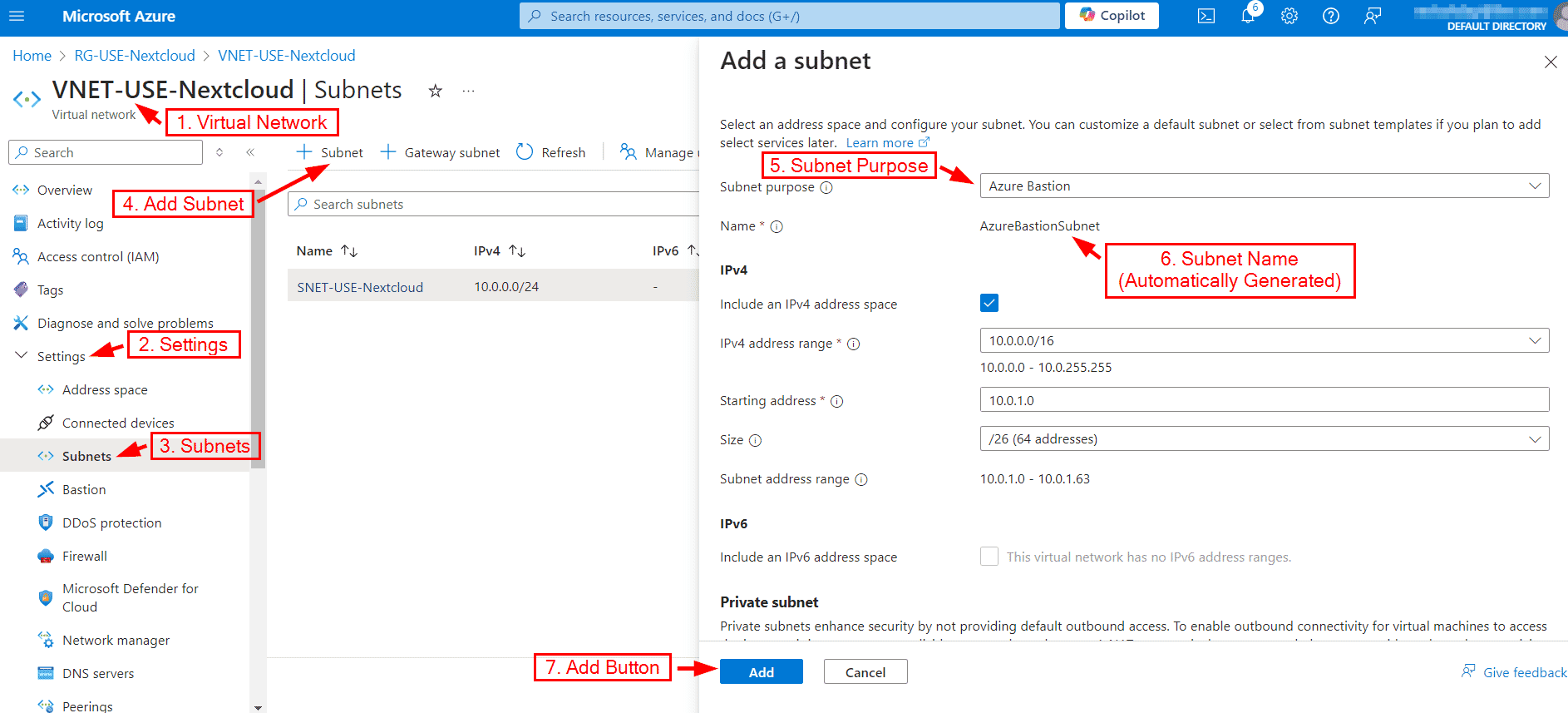Viewport: 1568px width, 713px height.
Task: Favorite this page with the star icon
Action: point(436,91)
